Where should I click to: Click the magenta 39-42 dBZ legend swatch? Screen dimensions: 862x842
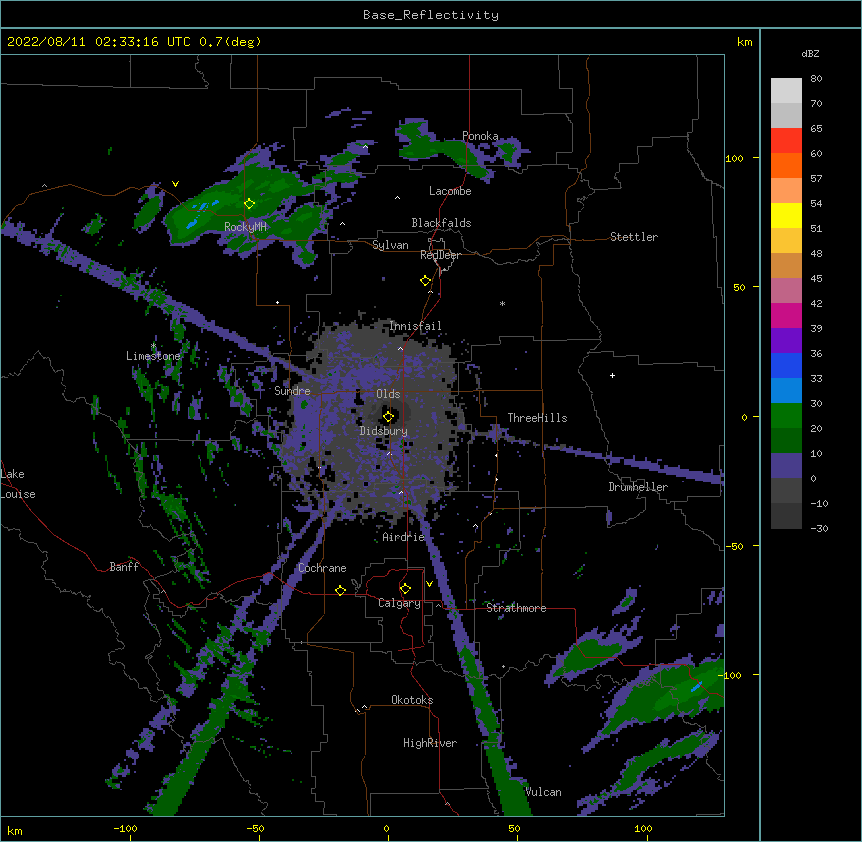[786, 316]
